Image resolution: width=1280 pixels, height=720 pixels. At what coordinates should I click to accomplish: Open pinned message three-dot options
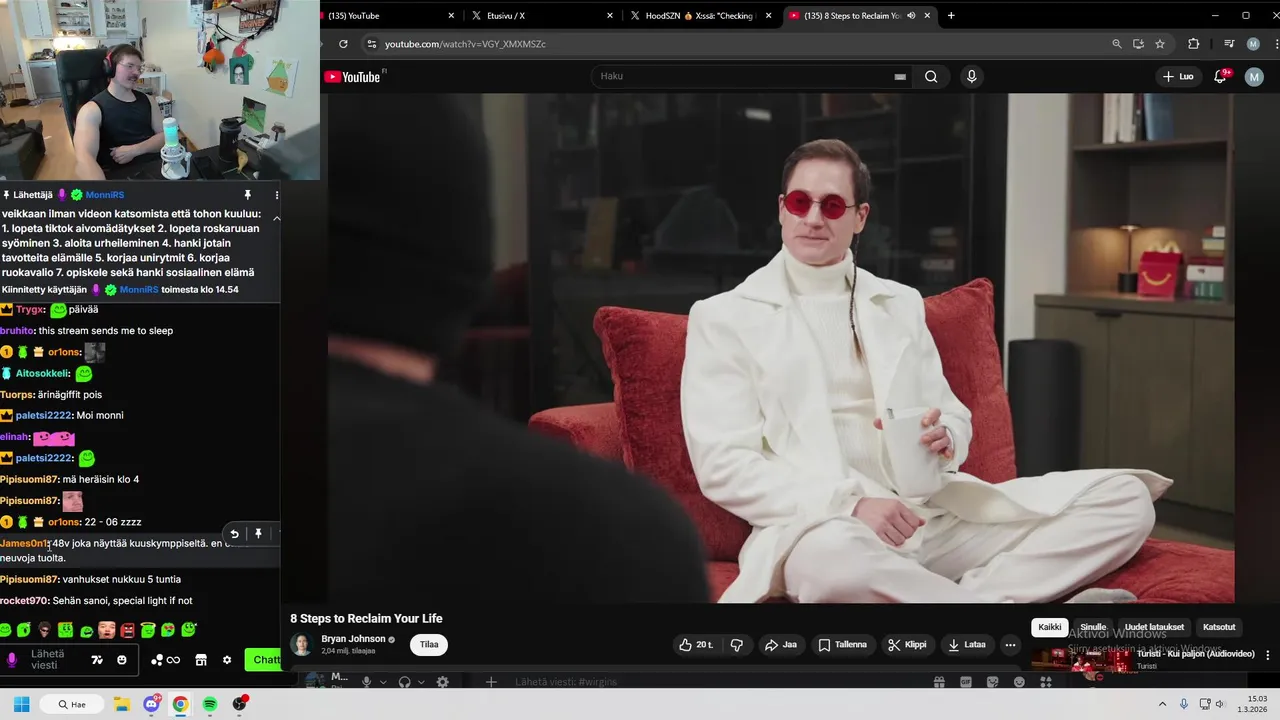pos(277,195)
